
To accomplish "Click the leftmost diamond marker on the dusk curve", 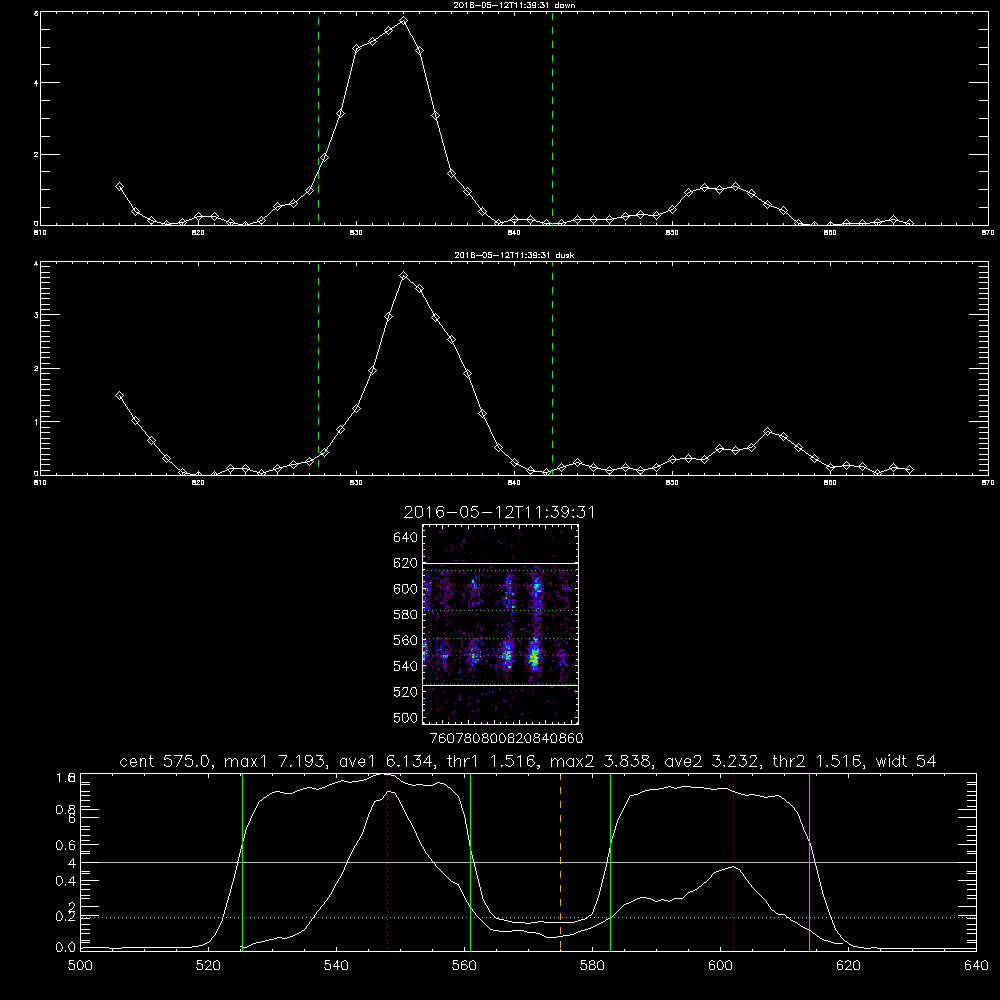I will (119, 395).
